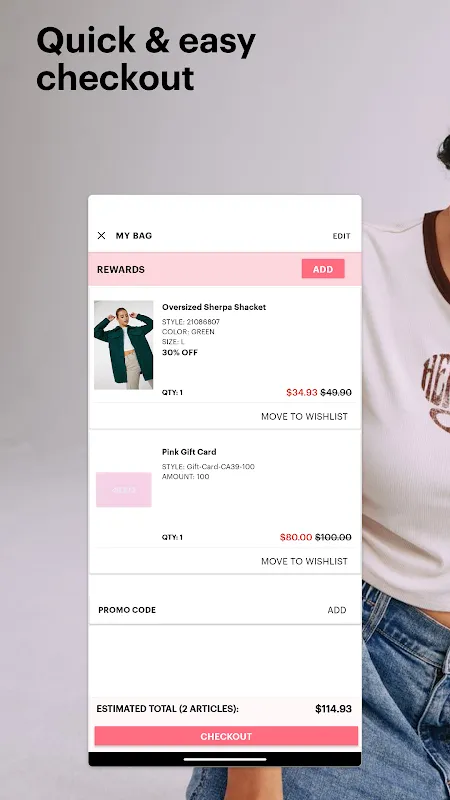The width and height of the screenshot is (450, 800).
Task: Select the Pink Gift Card title
Action: [189, 452]
